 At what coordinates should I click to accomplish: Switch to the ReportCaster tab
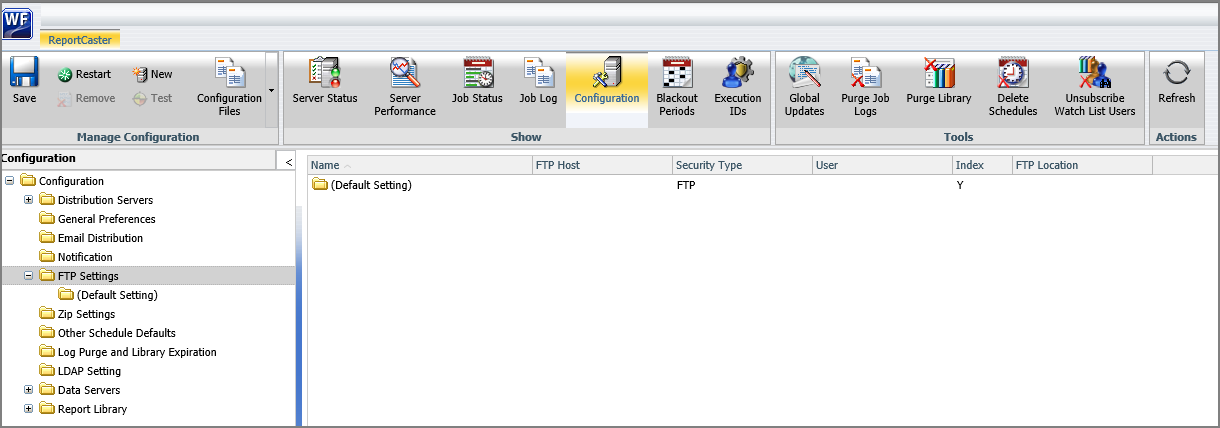pos(80,40)
